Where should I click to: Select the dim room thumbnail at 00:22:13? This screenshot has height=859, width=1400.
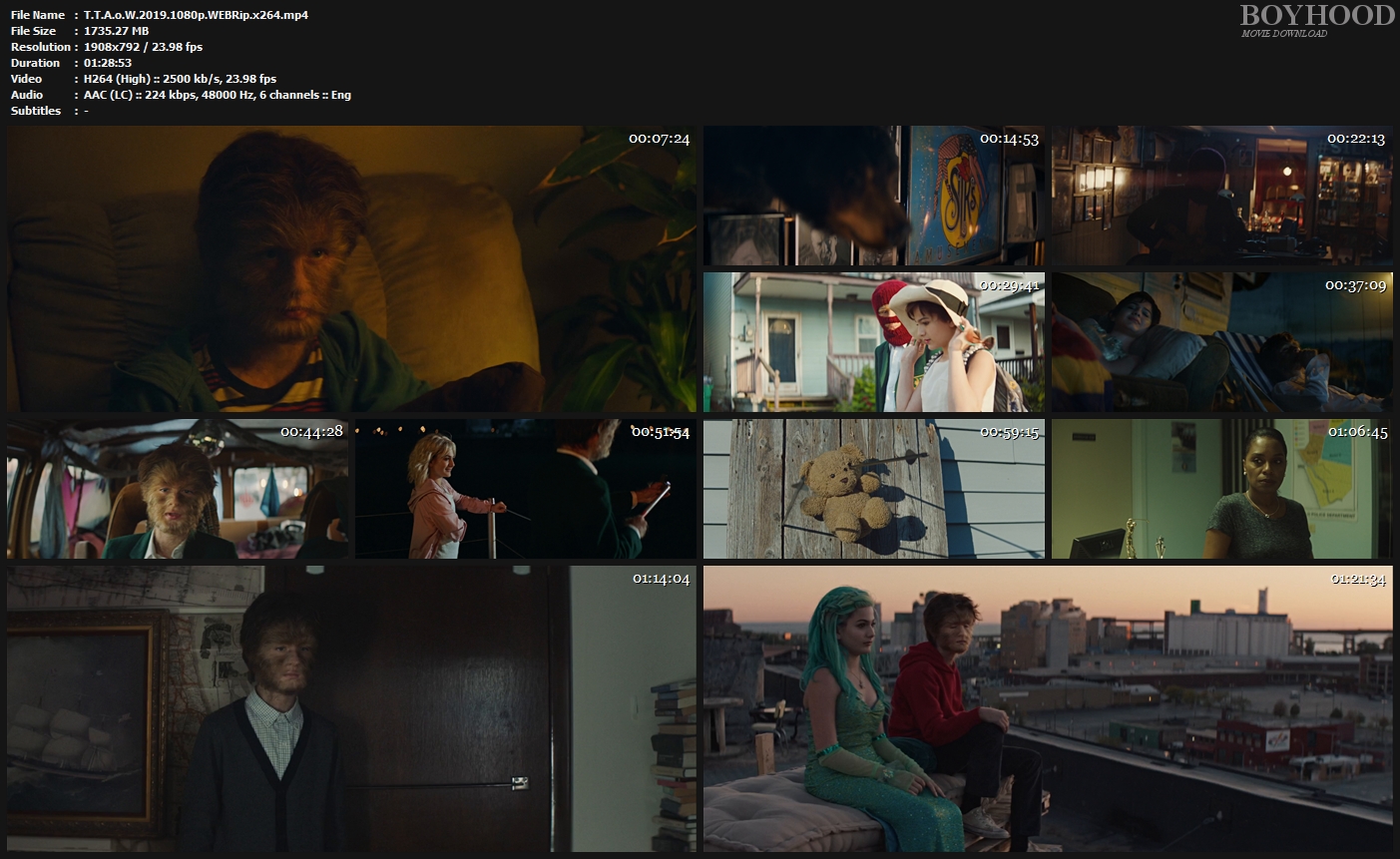[1221, 196]
